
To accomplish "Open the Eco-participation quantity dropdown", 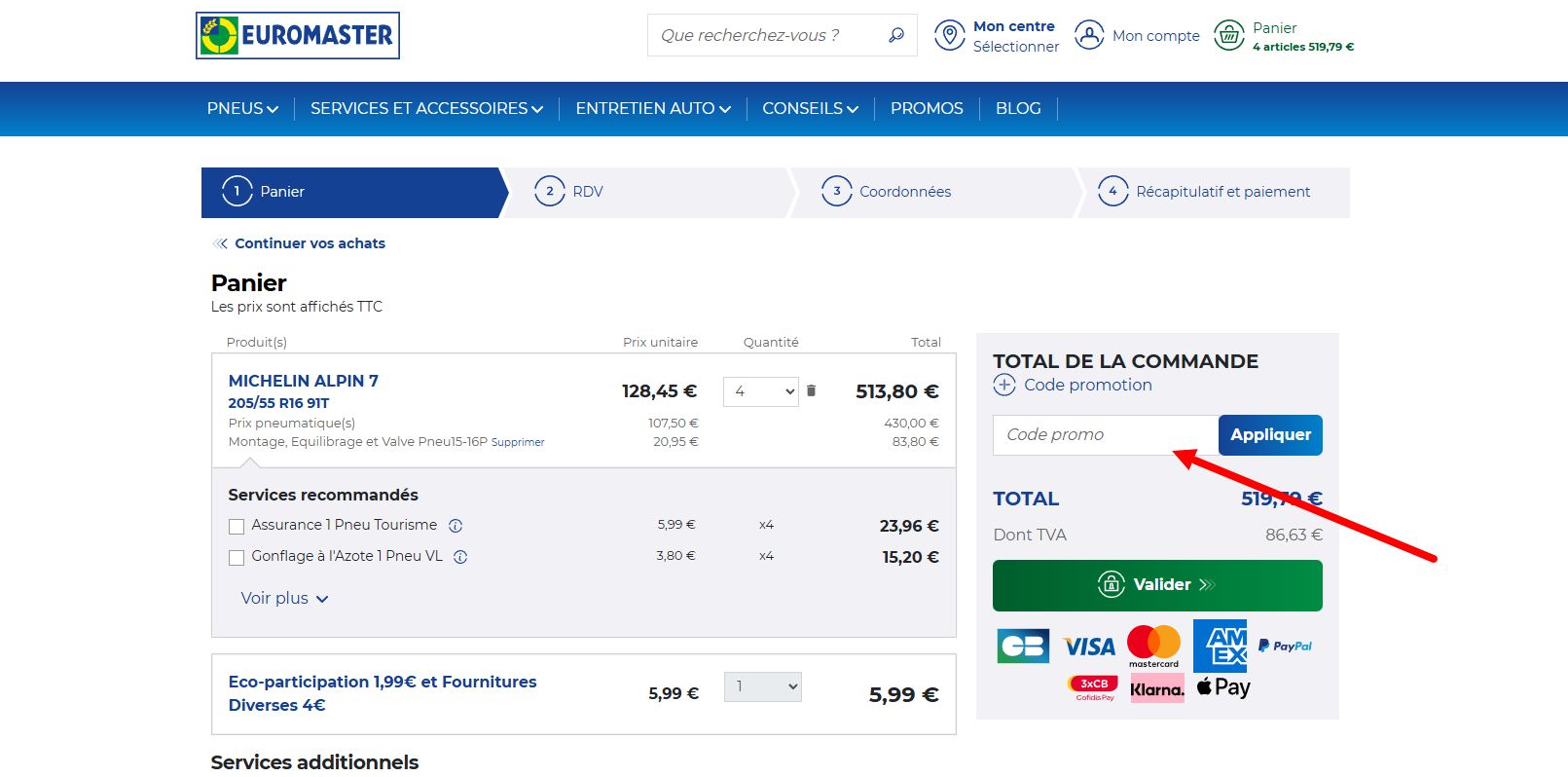I will tap(763, 686).
